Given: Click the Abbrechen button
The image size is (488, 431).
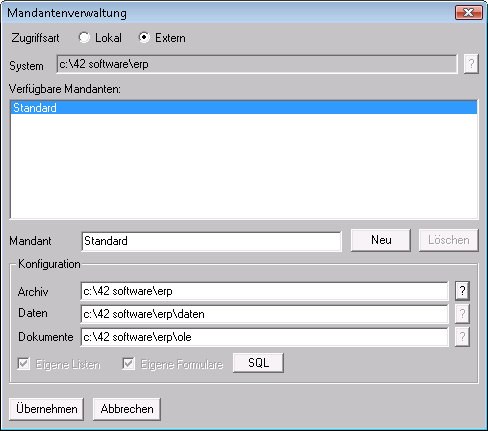Looking at the screenshot, I should [x=127, y=409].
